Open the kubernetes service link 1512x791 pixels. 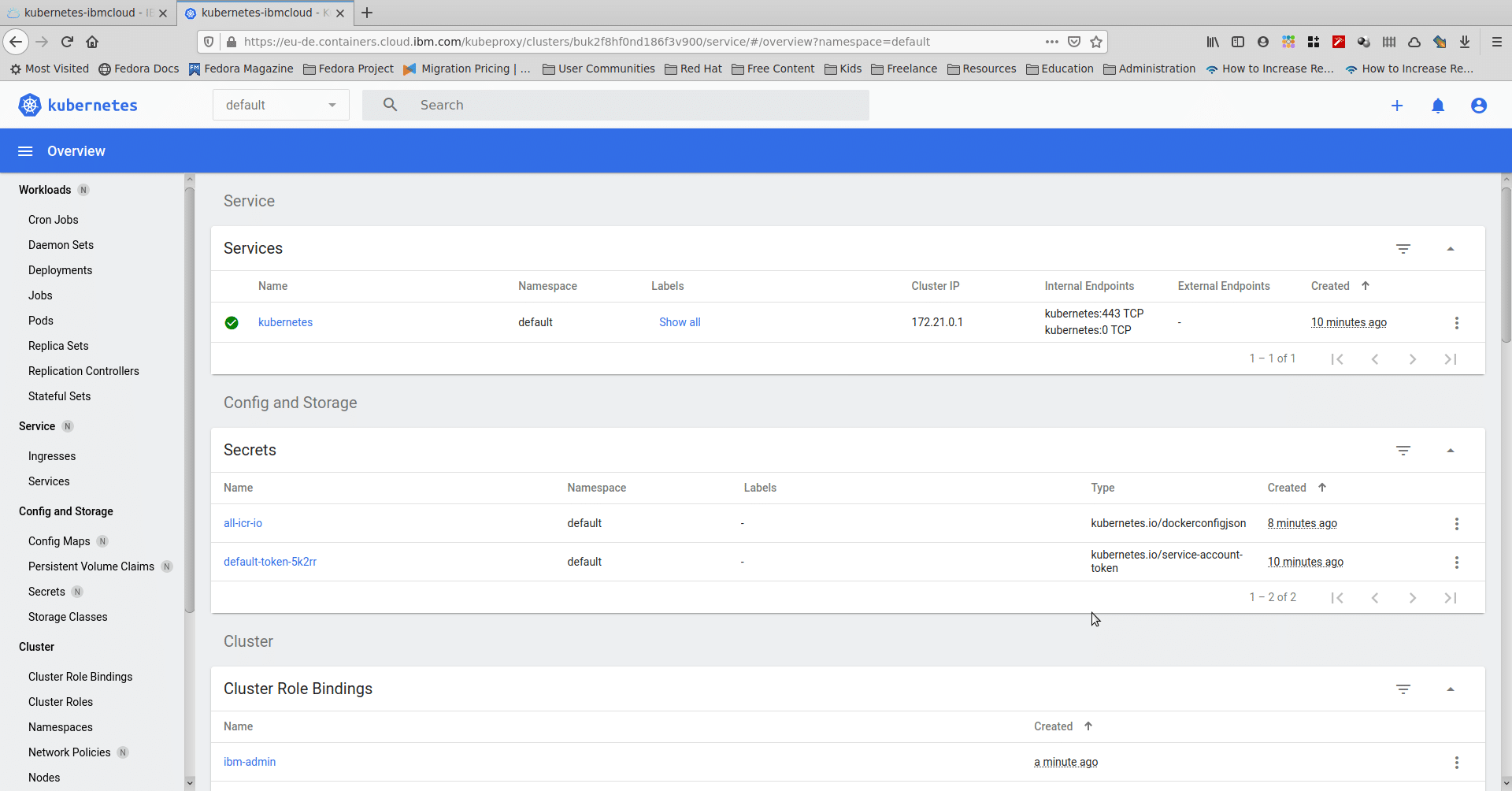click(x=285, y=322)
